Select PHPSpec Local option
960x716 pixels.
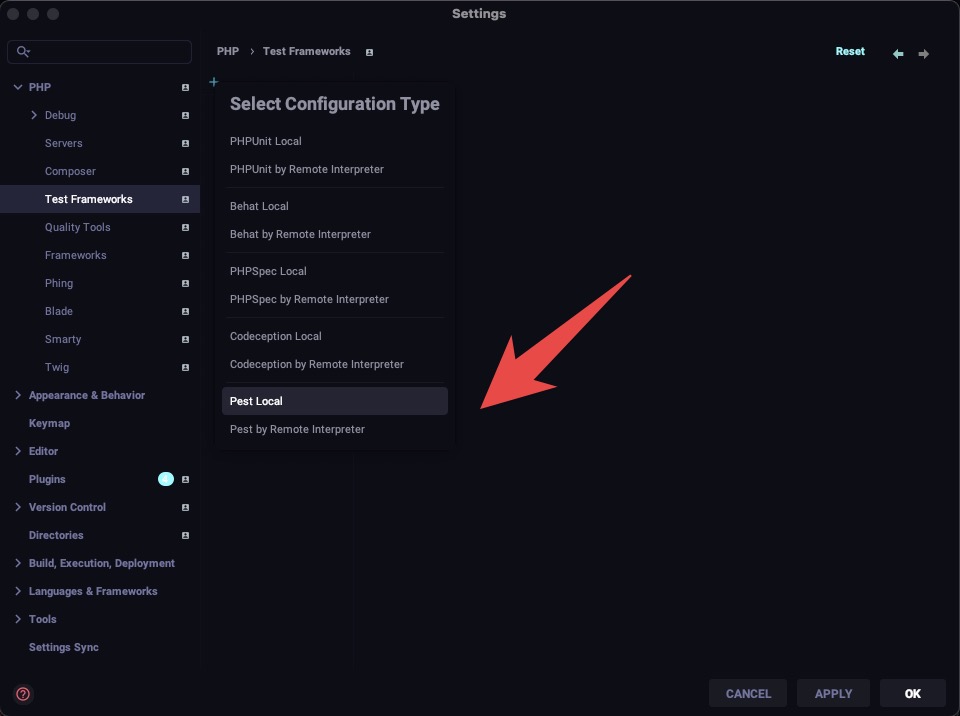pos(334,271)
